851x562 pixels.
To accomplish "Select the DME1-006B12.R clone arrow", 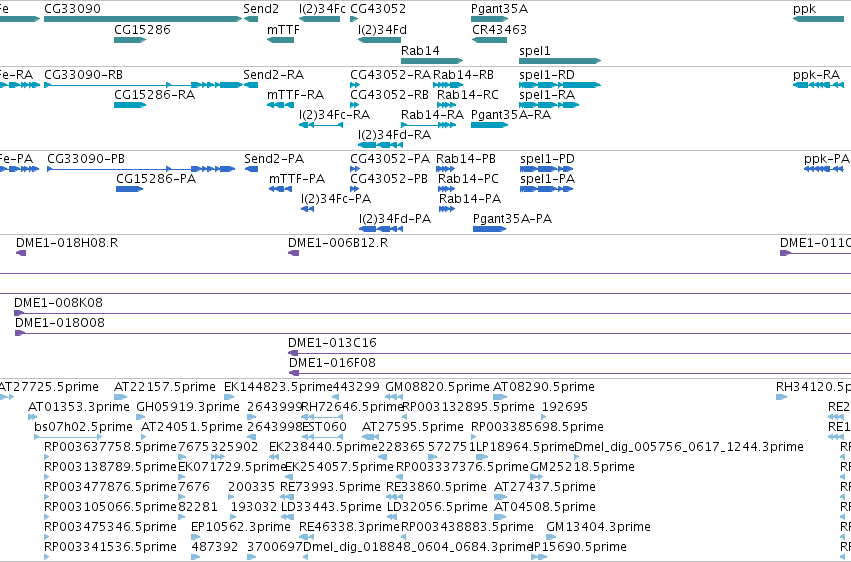I will pos(294,253).
